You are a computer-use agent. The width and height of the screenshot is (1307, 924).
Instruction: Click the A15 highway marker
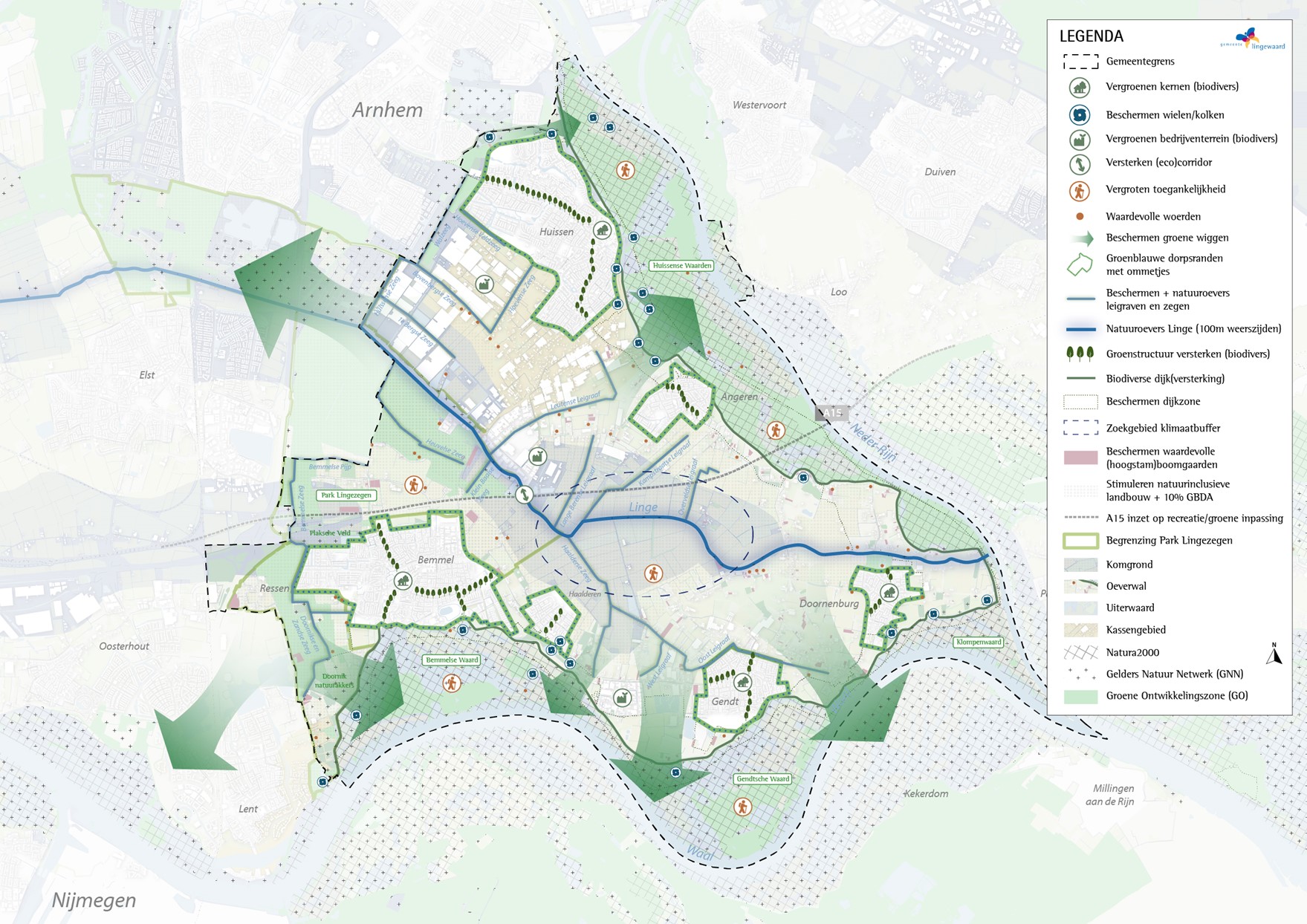point(831,413)
